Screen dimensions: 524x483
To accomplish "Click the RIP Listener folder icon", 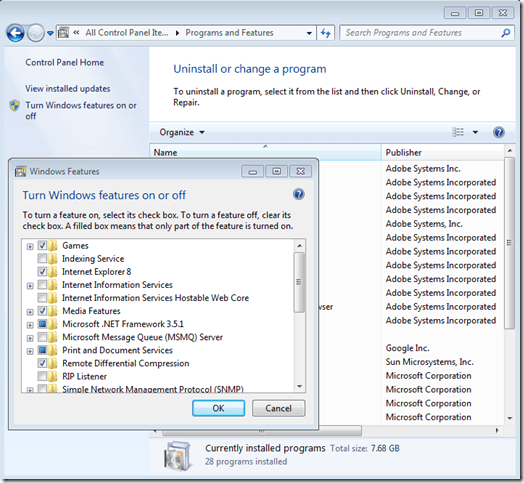I will (53, 376).
